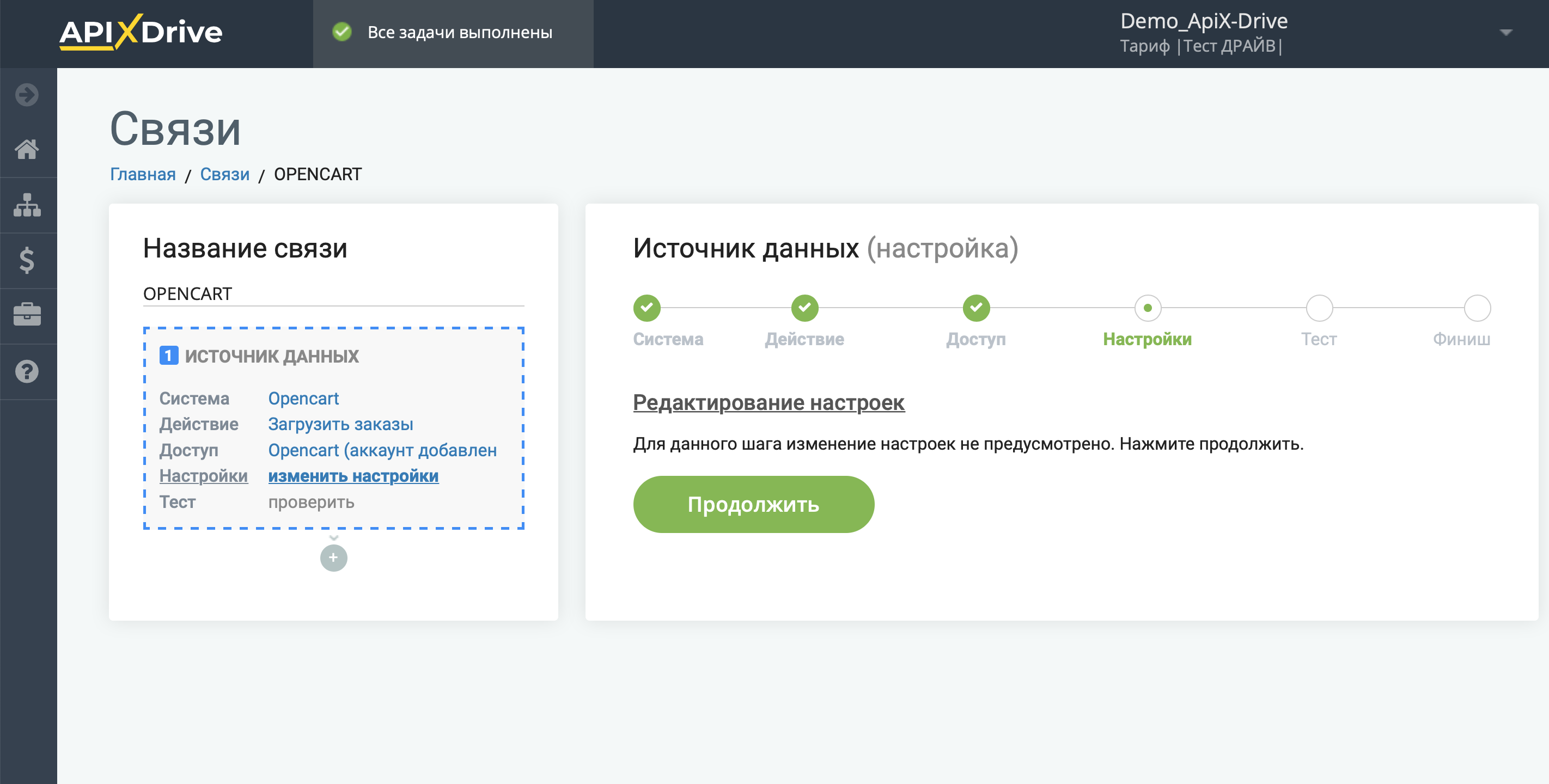
Task: Click the Система step label
Action: point(668,339)
